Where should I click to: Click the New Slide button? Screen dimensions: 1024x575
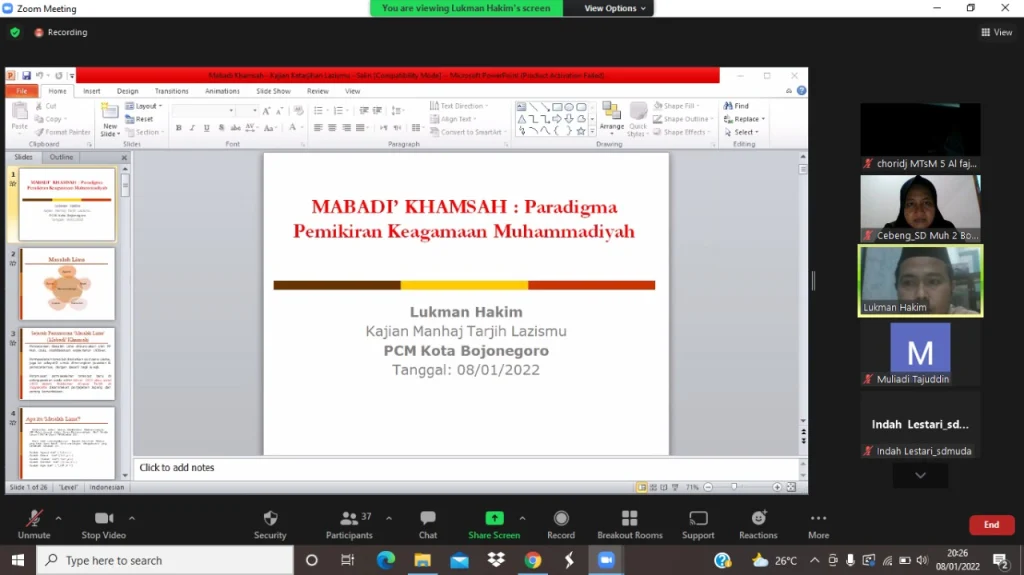pos(110,120)
